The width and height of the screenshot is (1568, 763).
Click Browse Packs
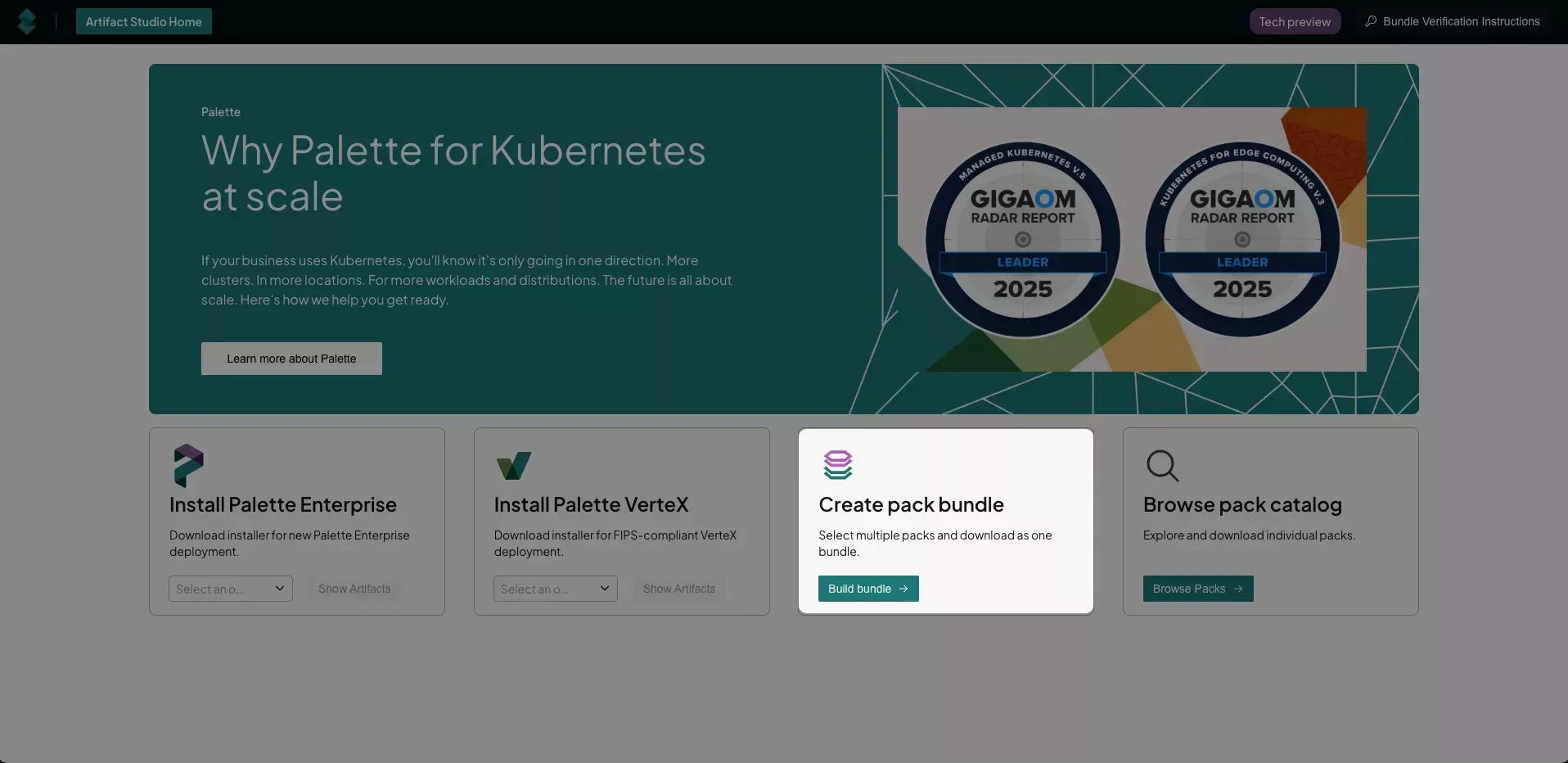point(1197,588)
